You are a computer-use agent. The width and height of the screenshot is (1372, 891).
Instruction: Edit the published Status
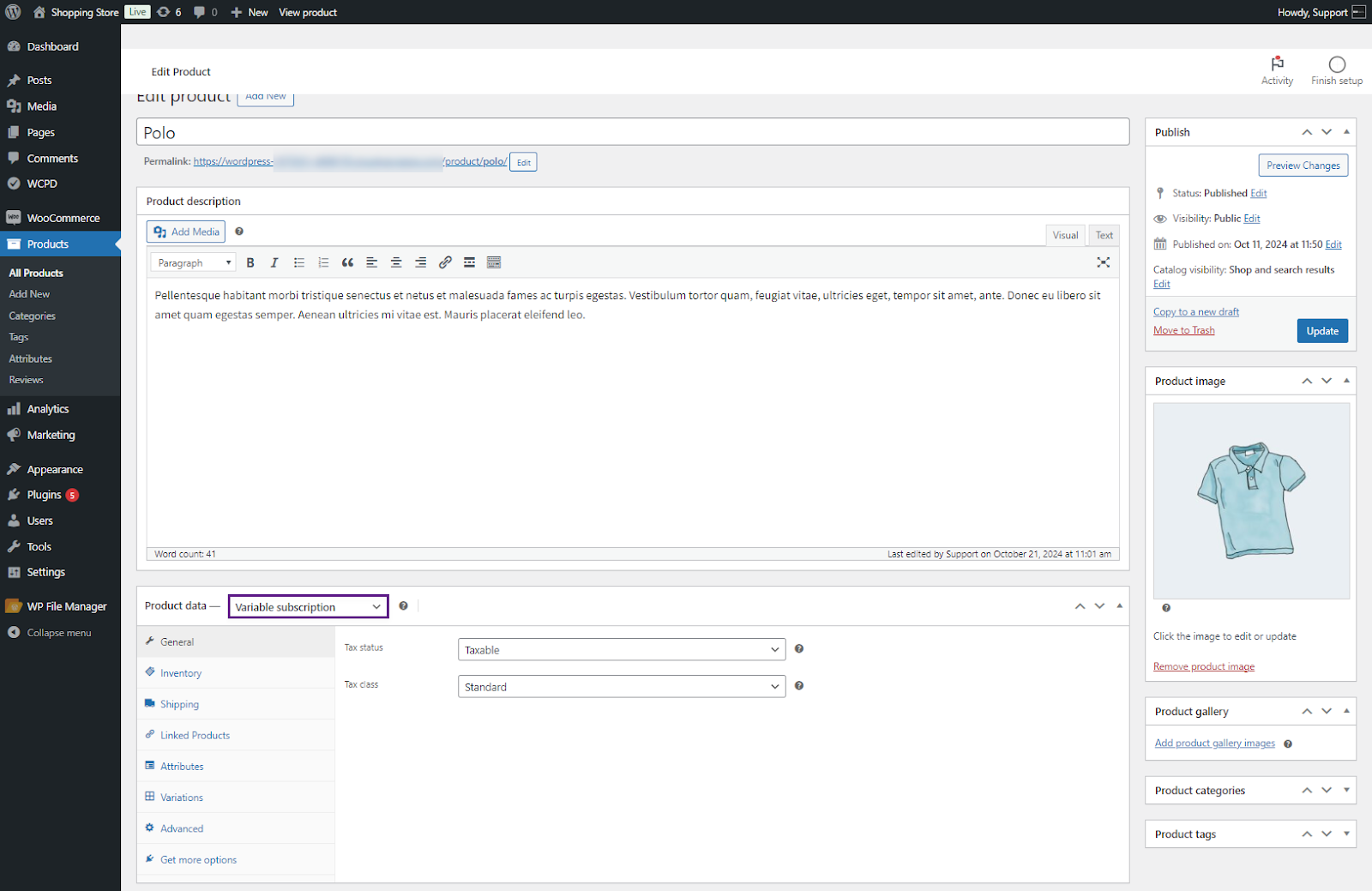(1258, 194)
